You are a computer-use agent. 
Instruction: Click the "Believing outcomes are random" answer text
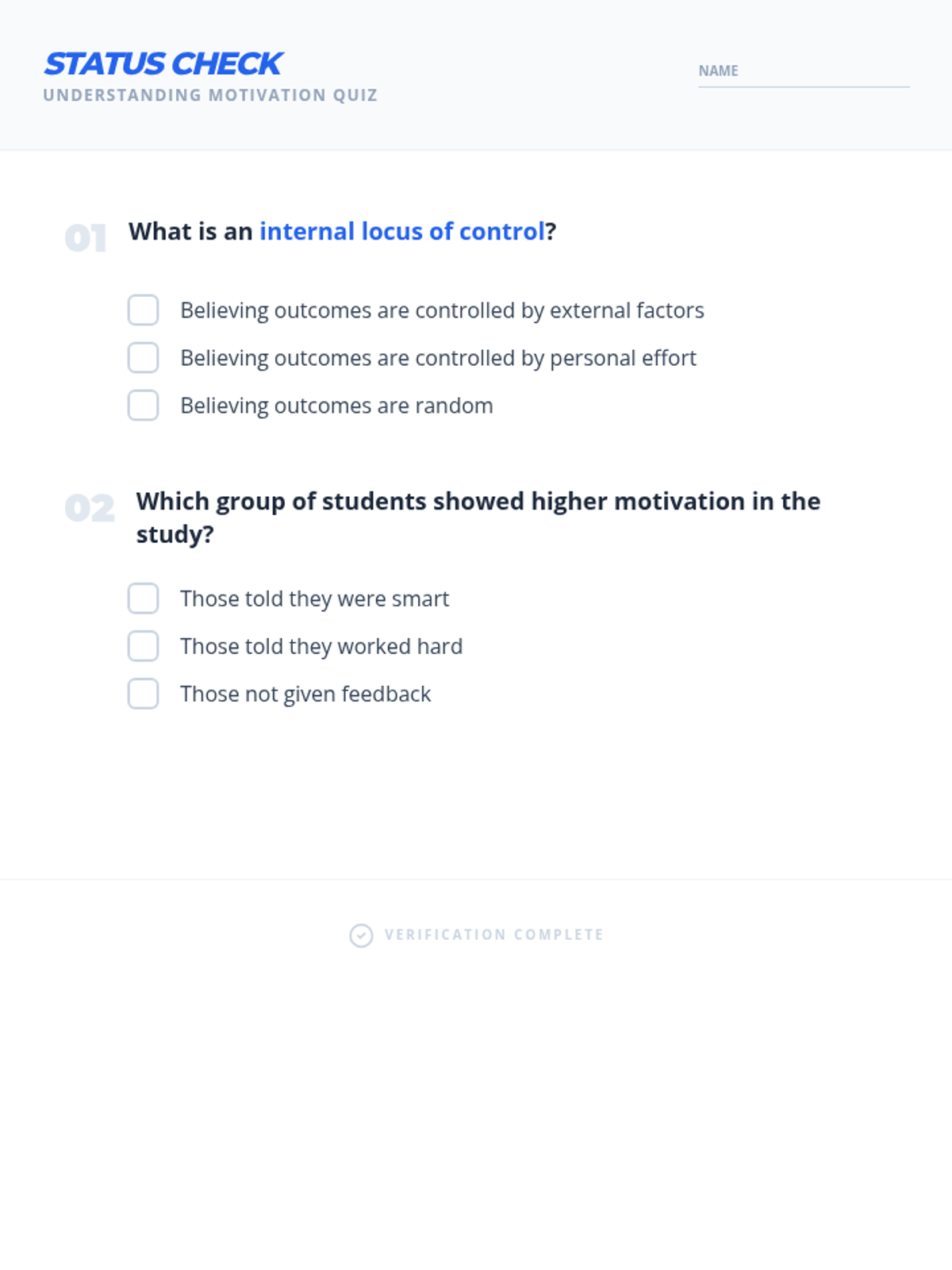(x=336, y=406)
